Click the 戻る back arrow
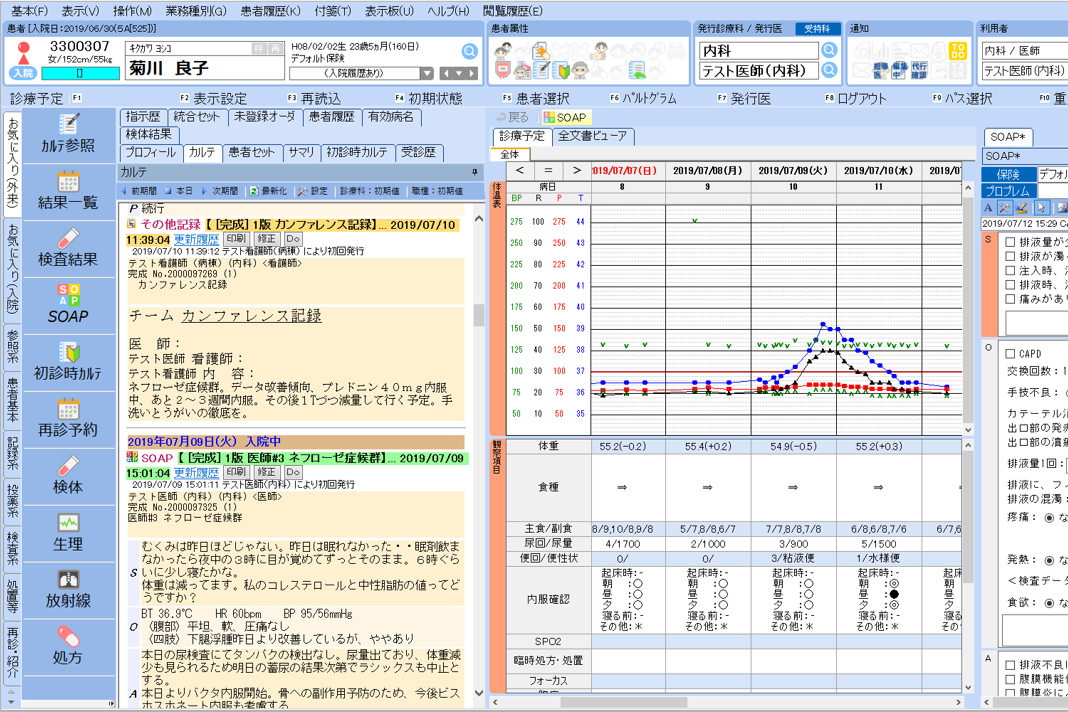 [x=512, y=117]
